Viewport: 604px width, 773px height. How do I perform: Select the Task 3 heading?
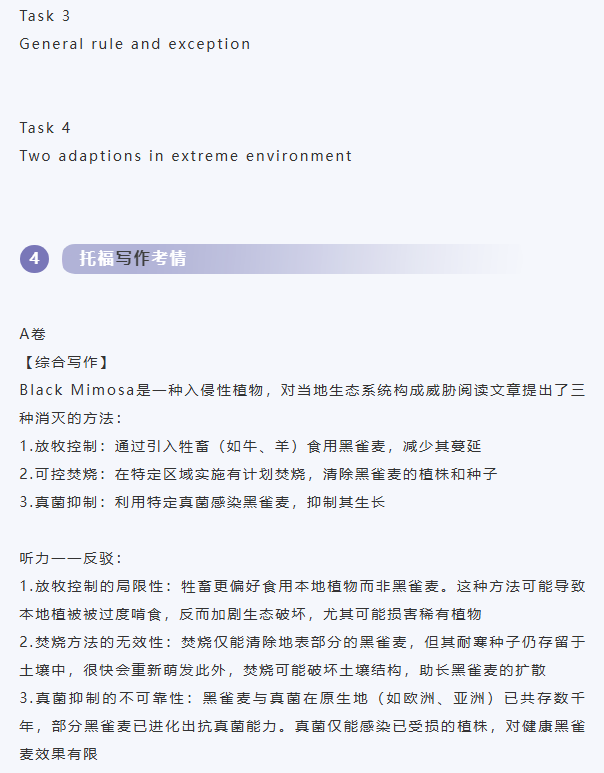[x=45, y=16]
